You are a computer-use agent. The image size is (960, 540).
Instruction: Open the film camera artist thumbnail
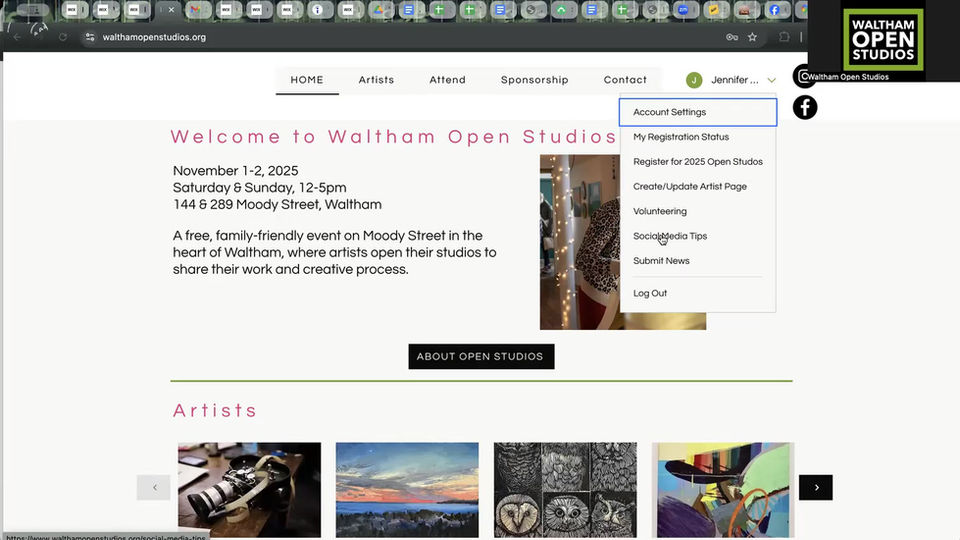[x=249, y=490]
